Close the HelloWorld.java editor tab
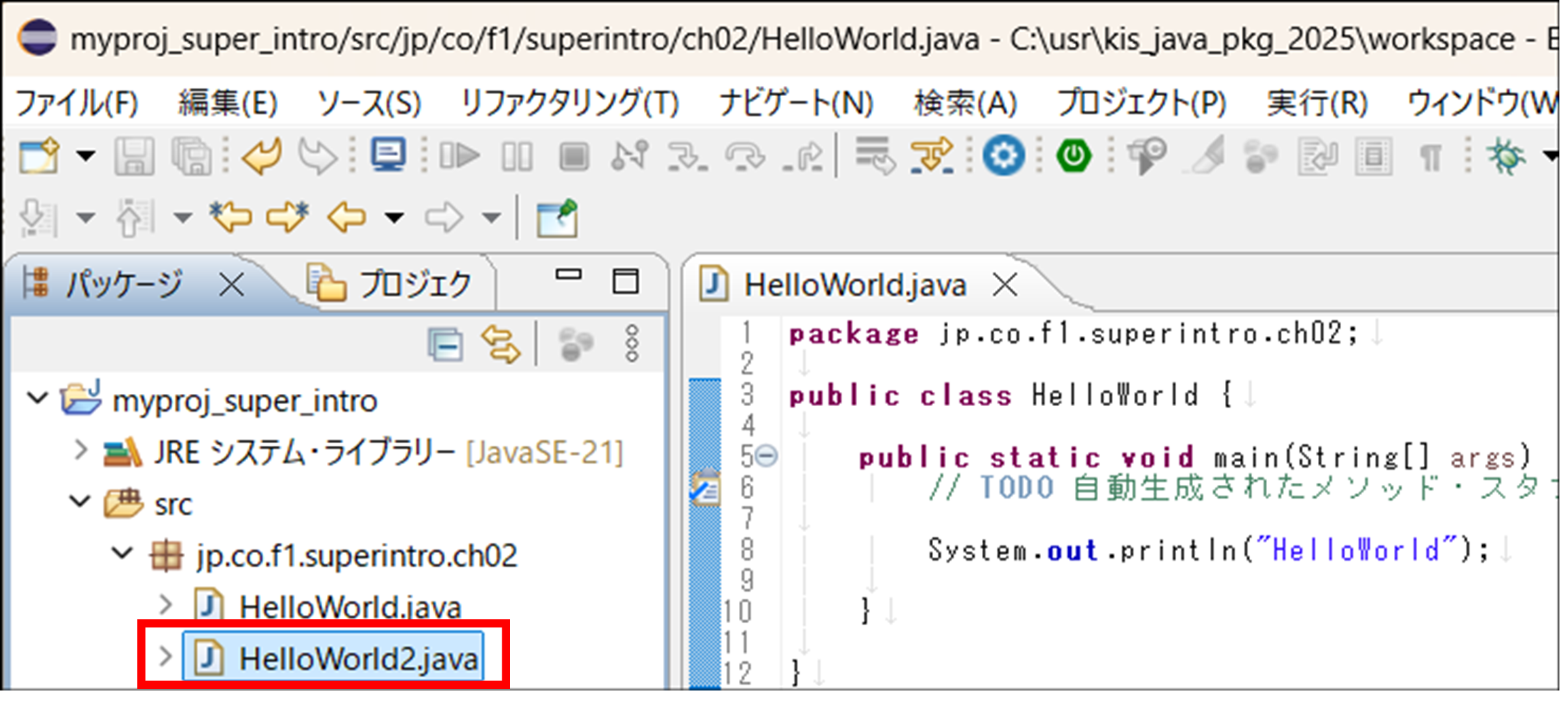 pyautogui.click(x=1005, y=285)
